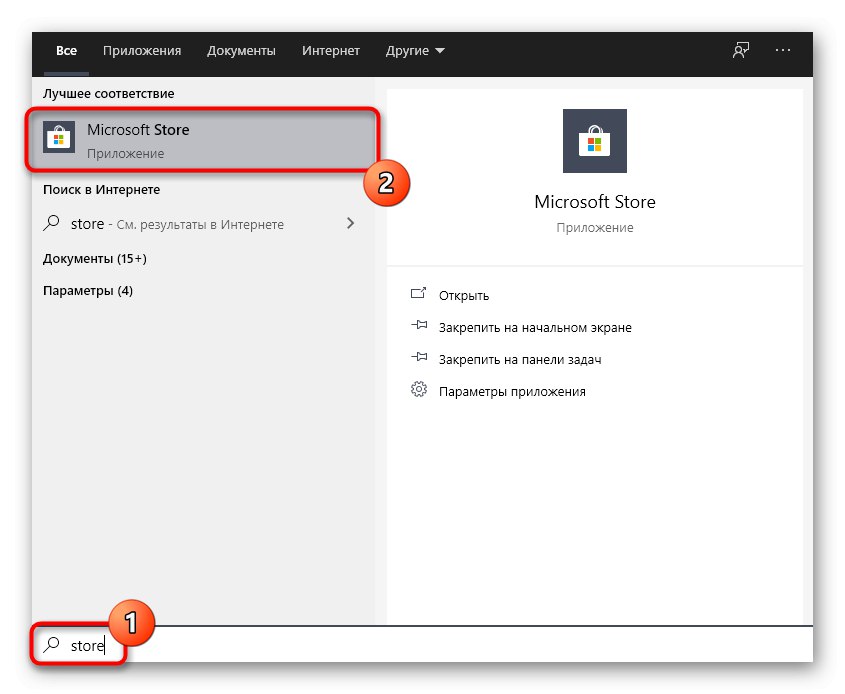Screen dimensions: 845x694
Task: Choose Закрепить на панели задач
Action: tap(520, 359)
